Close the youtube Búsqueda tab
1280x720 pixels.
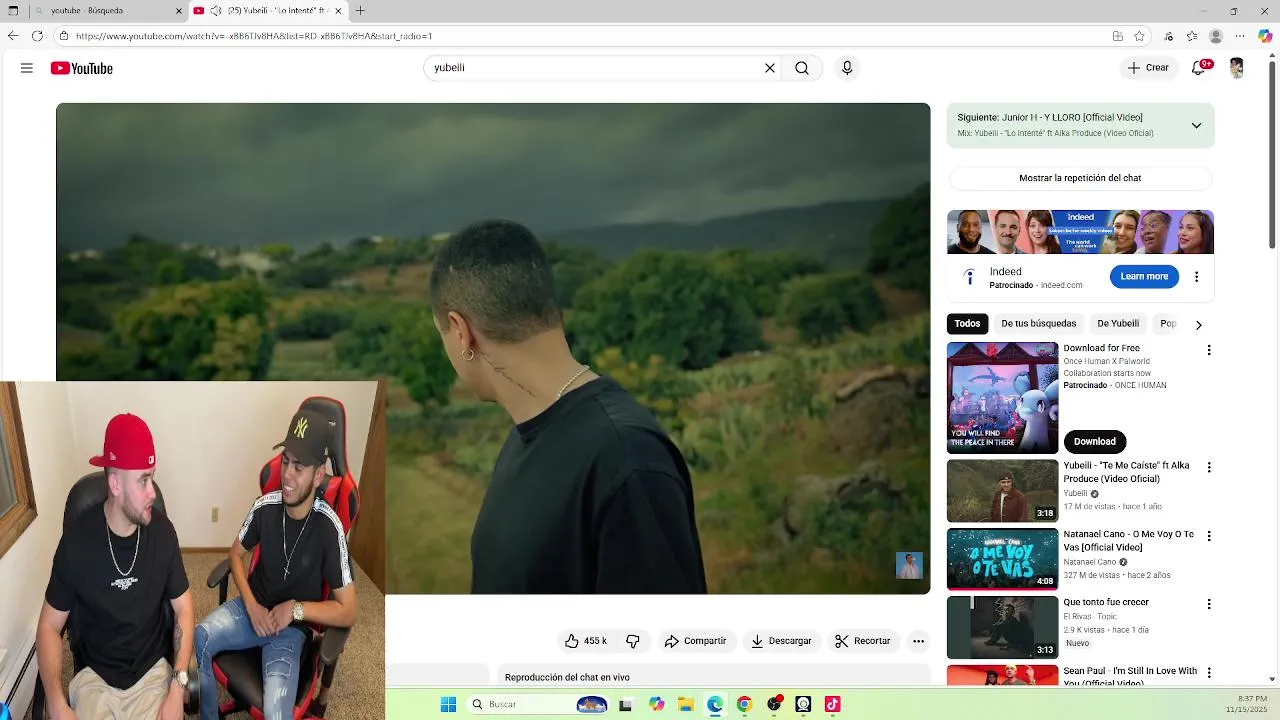click(x=179, y=11)
